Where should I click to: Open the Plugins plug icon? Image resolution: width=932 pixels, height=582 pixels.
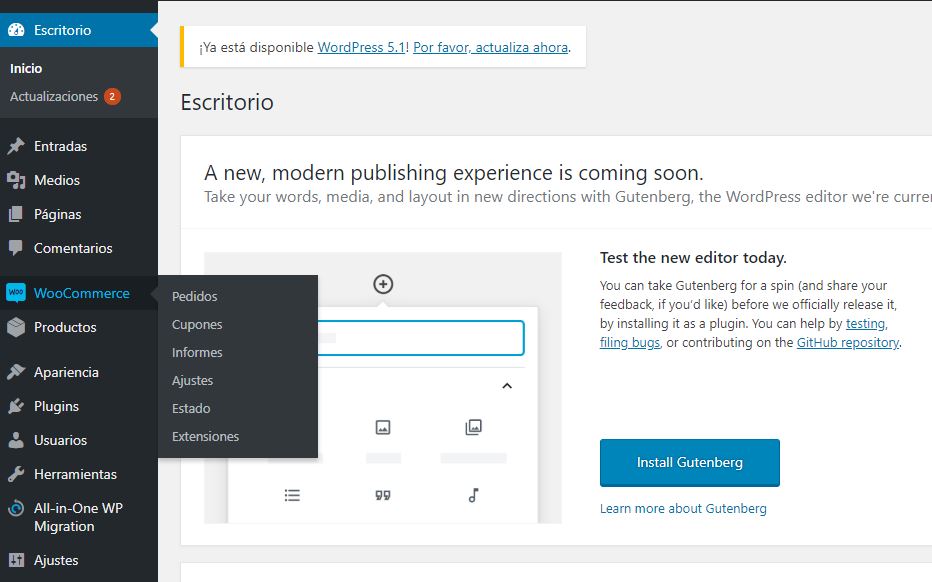tap(16, 408)
